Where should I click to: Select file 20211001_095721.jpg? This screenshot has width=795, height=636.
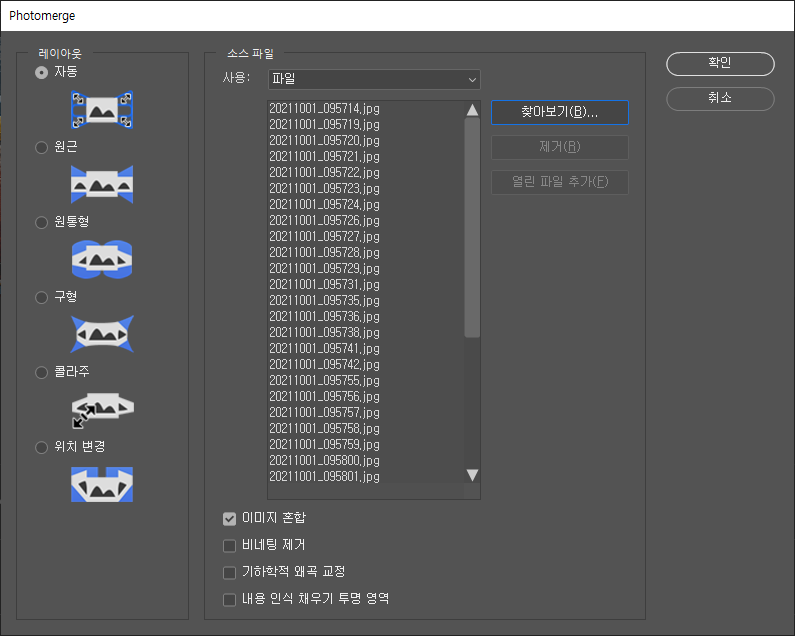[324, 157]
